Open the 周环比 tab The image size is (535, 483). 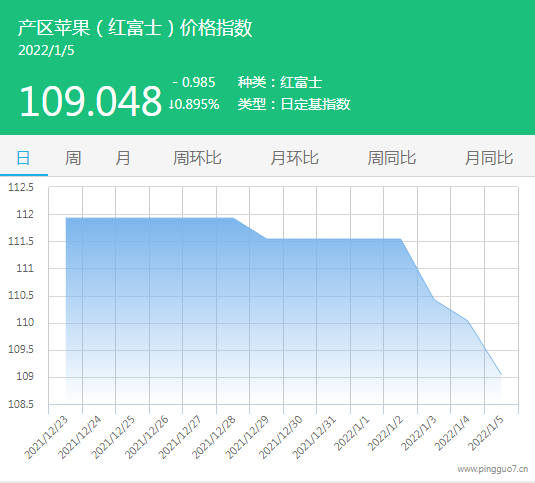197,158
